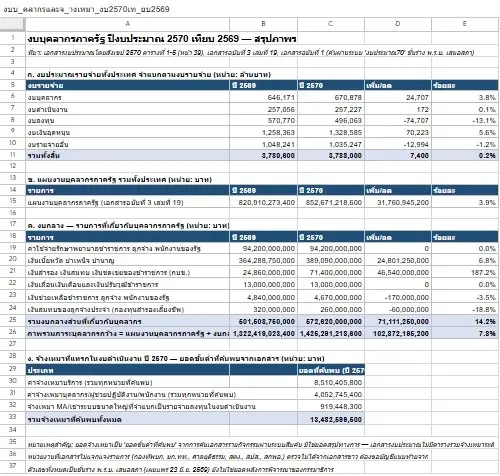Select row 11 header number

point(13,155)
